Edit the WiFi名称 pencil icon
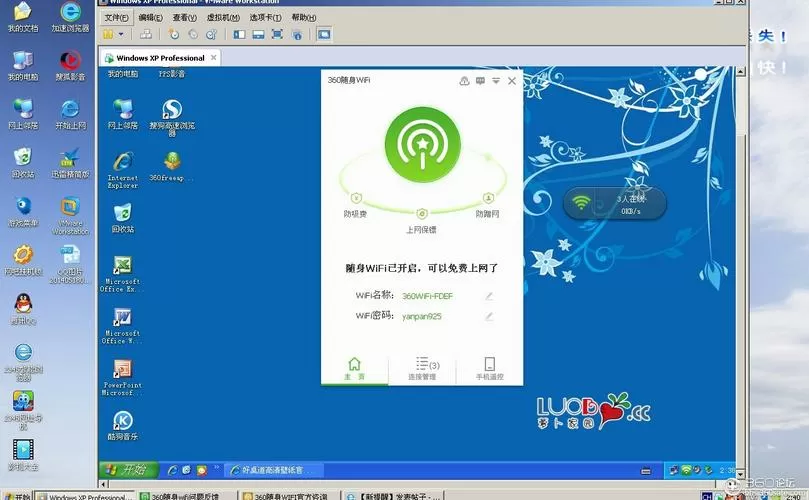Image resolution: width=809 pixels, height=500 pixels. point(489,296)
